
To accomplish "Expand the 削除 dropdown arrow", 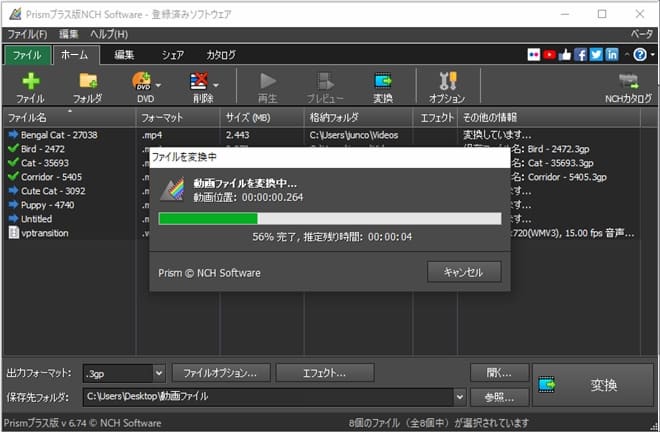I will pyautogui.click(x=216, y=85).
